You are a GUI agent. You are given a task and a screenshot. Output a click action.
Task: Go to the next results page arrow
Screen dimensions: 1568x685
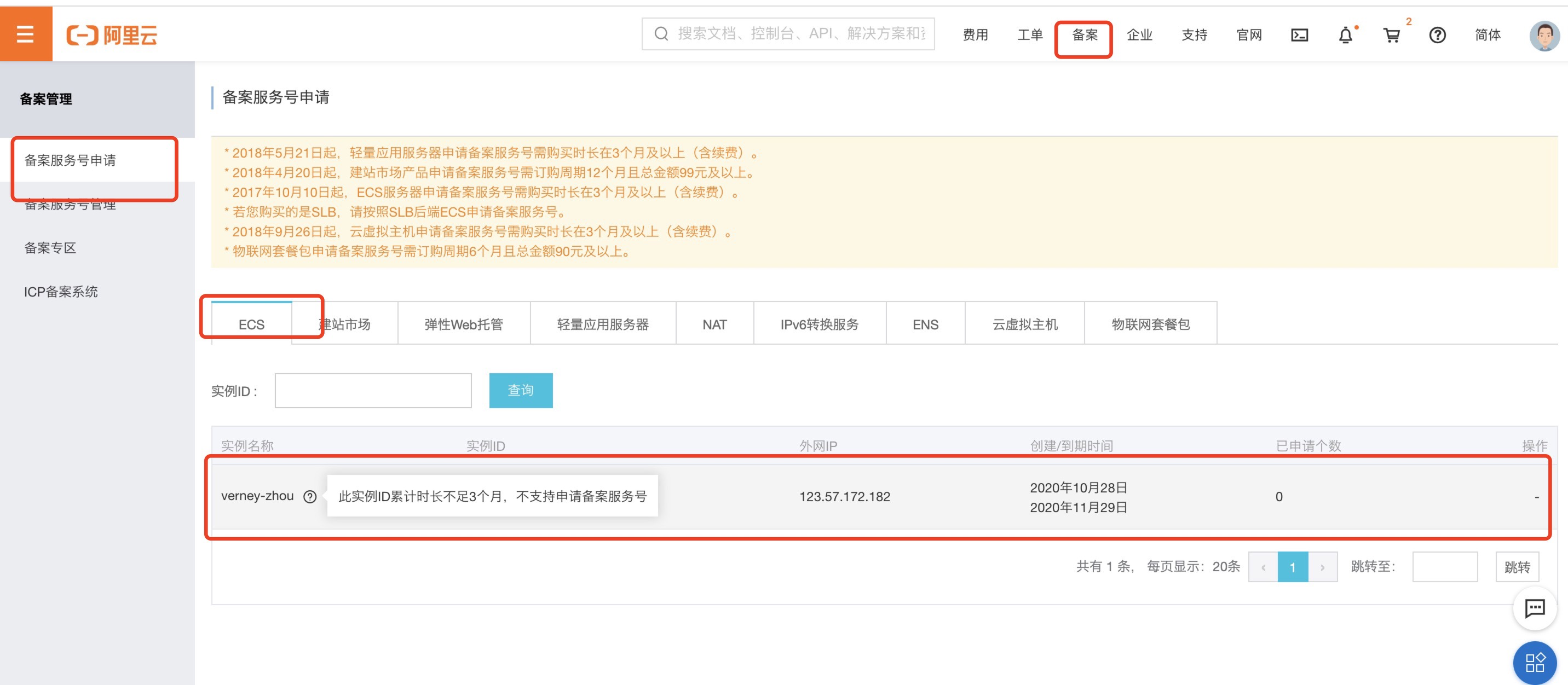pyautogui.click(x=1323, y=567)
